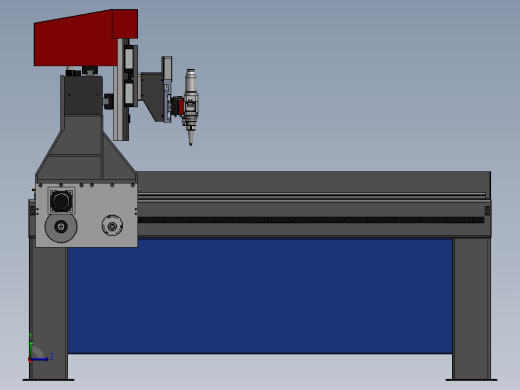
Task: Select the blue front panel
Action: (x=260, y=296)
